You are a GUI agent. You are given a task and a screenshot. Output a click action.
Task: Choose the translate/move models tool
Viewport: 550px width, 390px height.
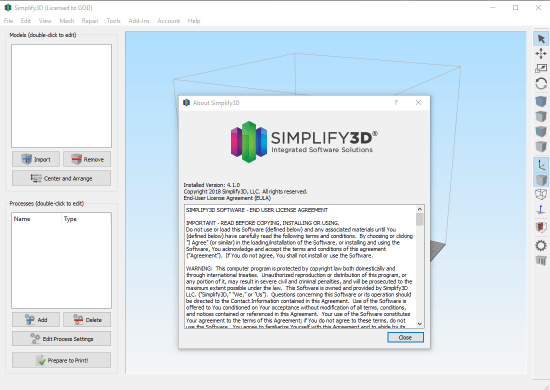point(541,53)
